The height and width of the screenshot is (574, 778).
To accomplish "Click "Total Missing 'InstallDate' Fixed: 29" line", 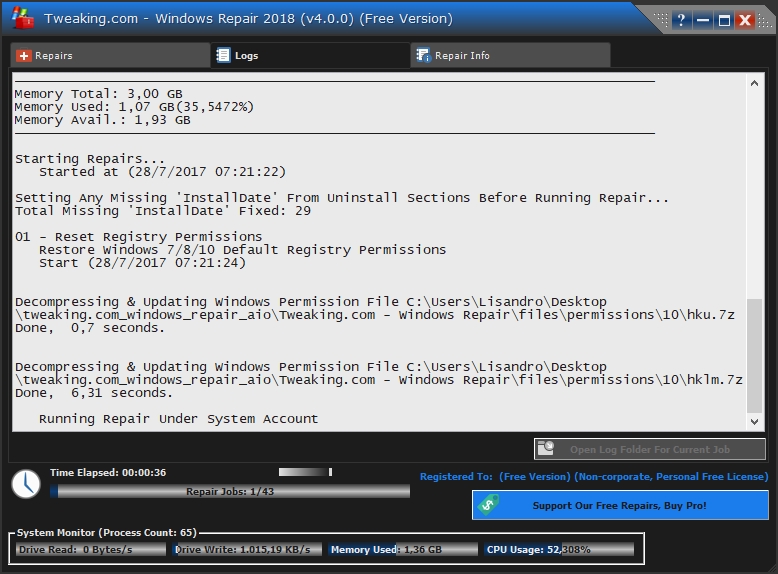I will (163, 211).
